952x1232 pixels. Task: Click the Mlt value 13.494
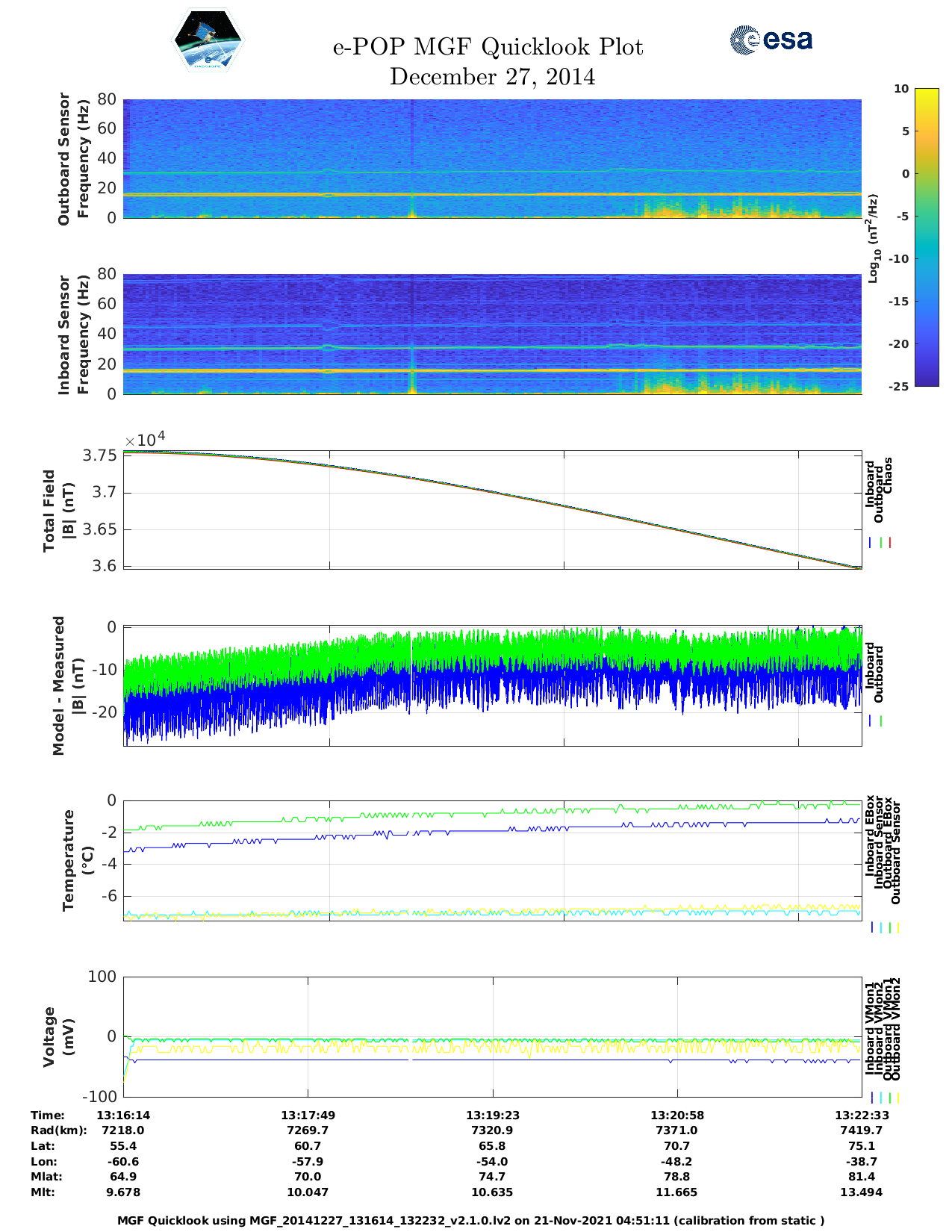(x=861, y=1192)
